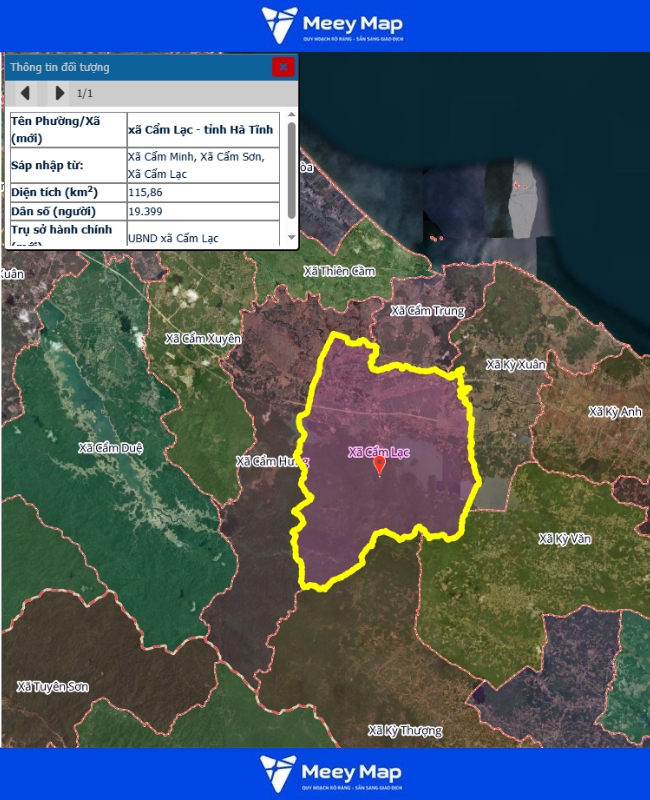Screen dimensions: 650x800
Task: Click the Xã Kỳ Anh region label
Action: coord(615,412)
